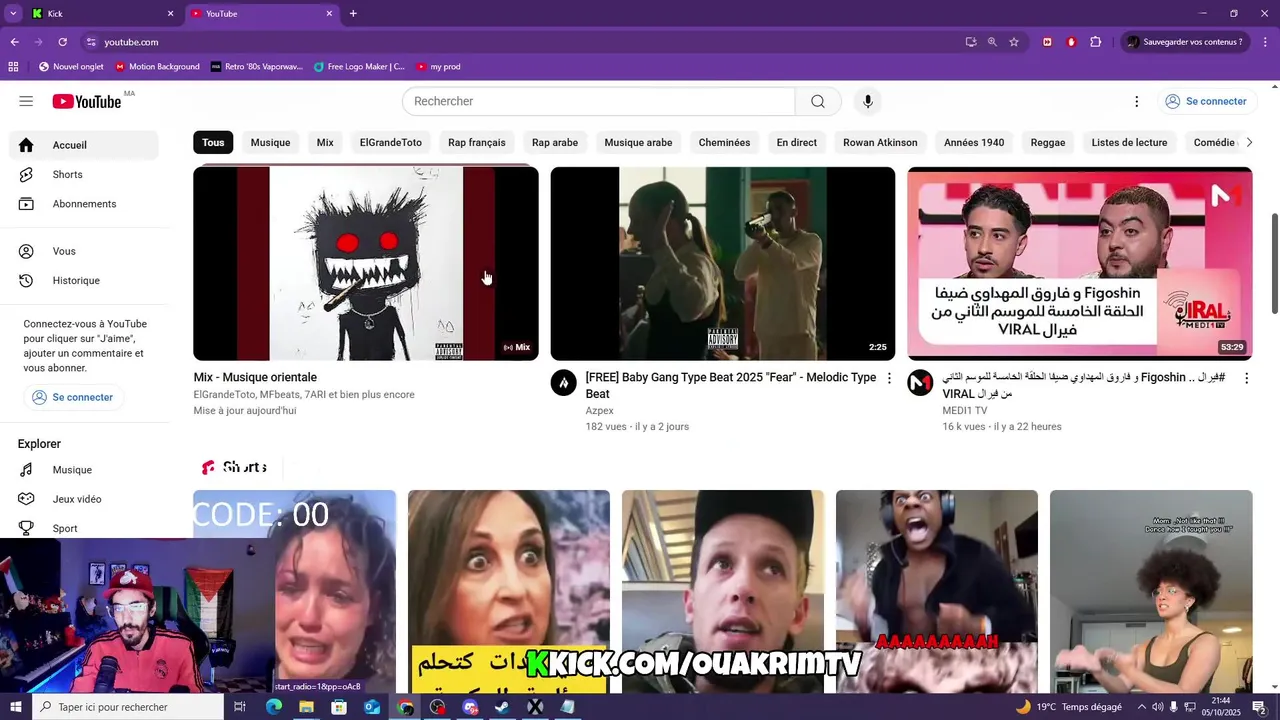
Task: Open options for Figoshin VIRAL video
Action: (1246, 378)
